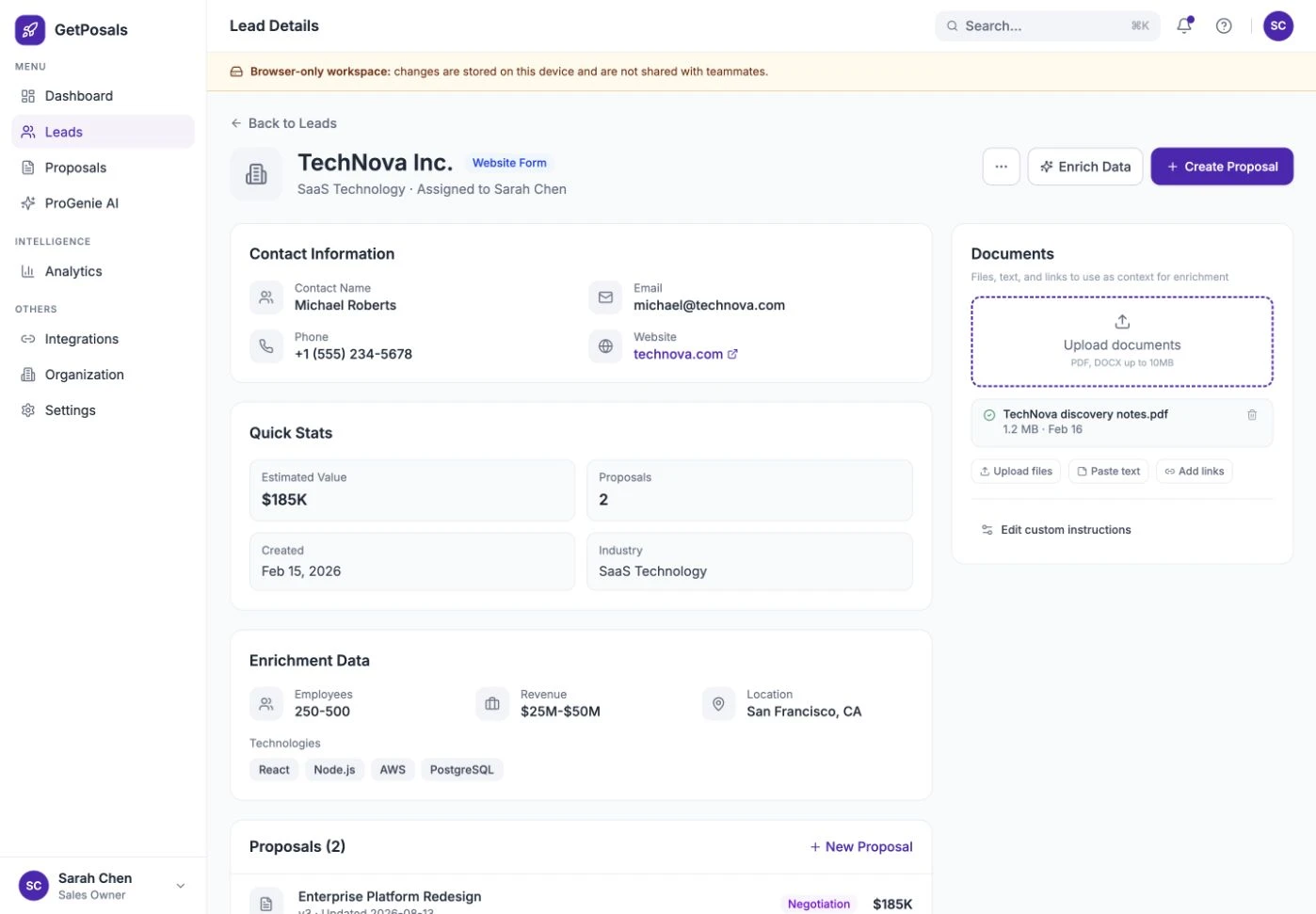This screenshot has width=1316, height=914.
Task: Click the phone number +1 (555) 234-5678
Action: 353,355
